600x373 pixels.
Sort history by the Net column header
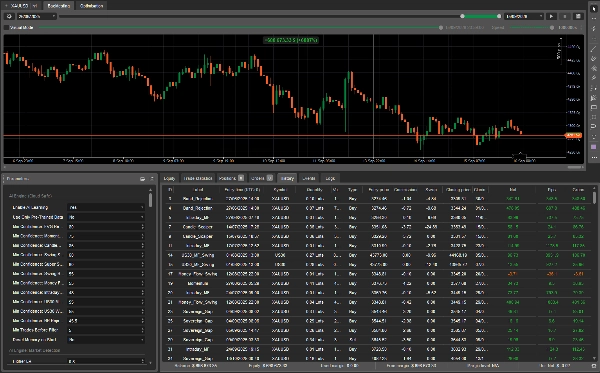point(513,189)
